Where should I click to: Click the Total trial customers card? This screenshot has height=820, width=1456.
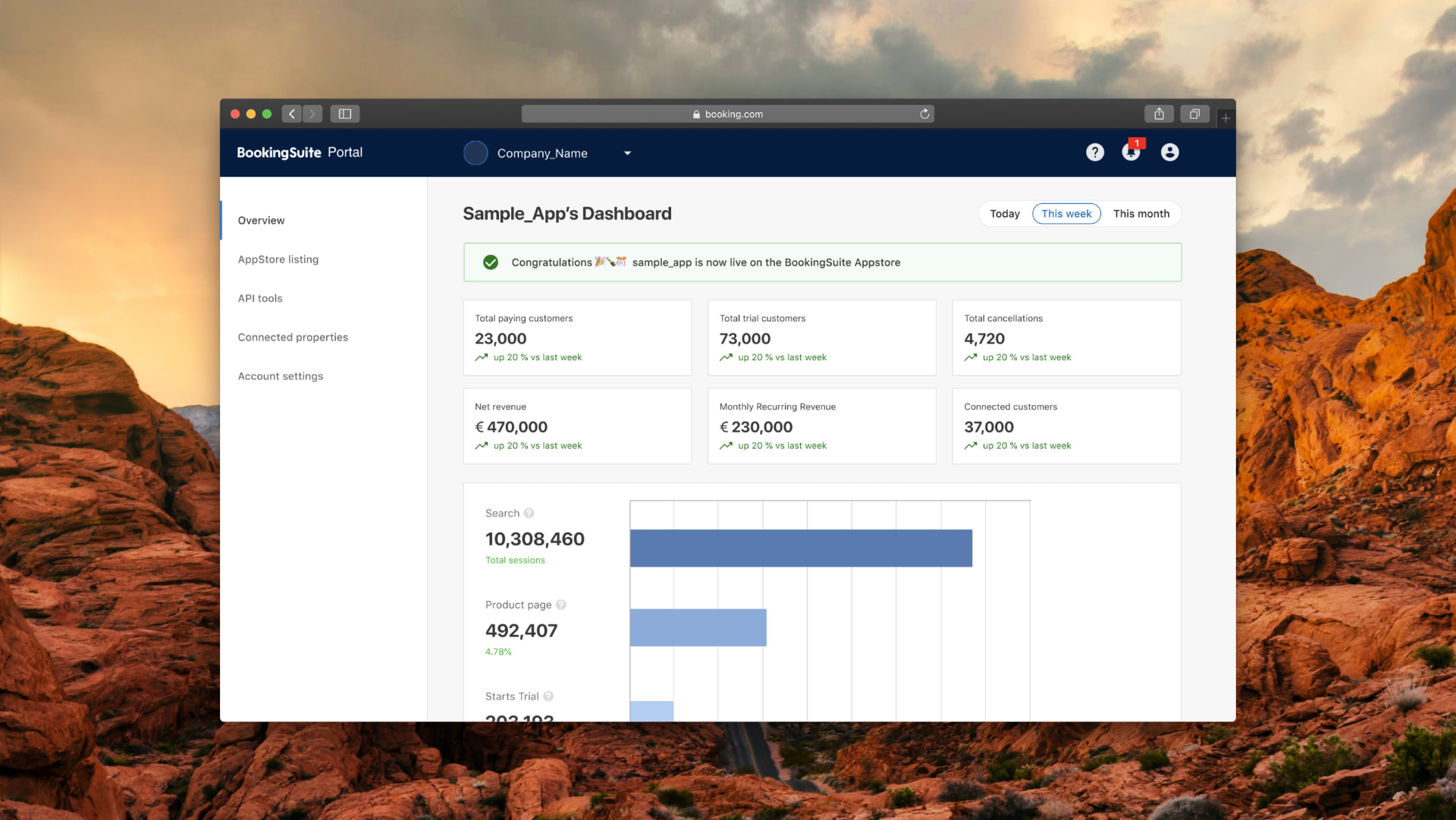(822, 338)
